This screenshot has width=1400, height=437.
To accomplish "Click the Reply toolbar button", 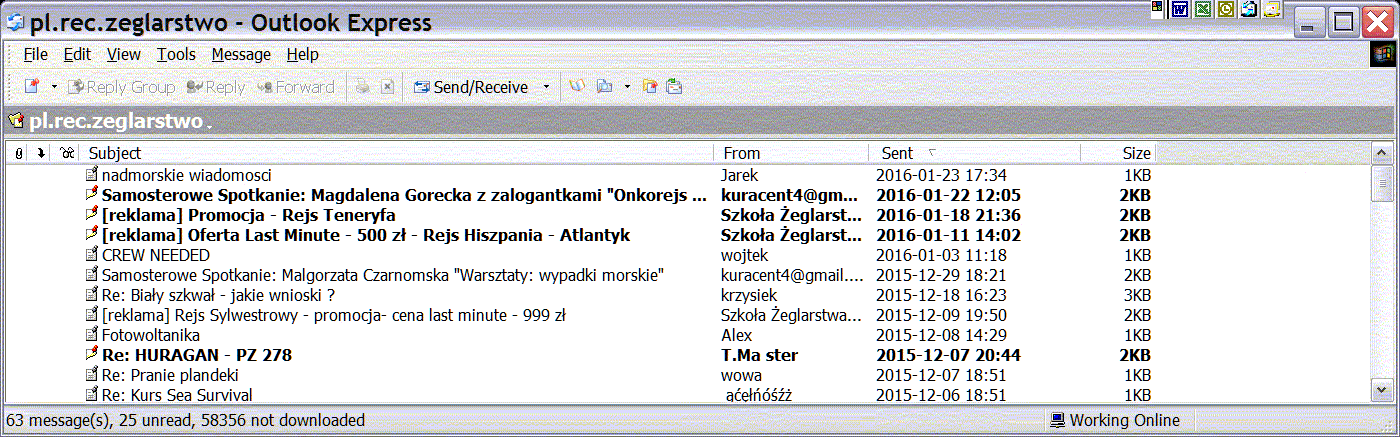I will coord(215,87).
